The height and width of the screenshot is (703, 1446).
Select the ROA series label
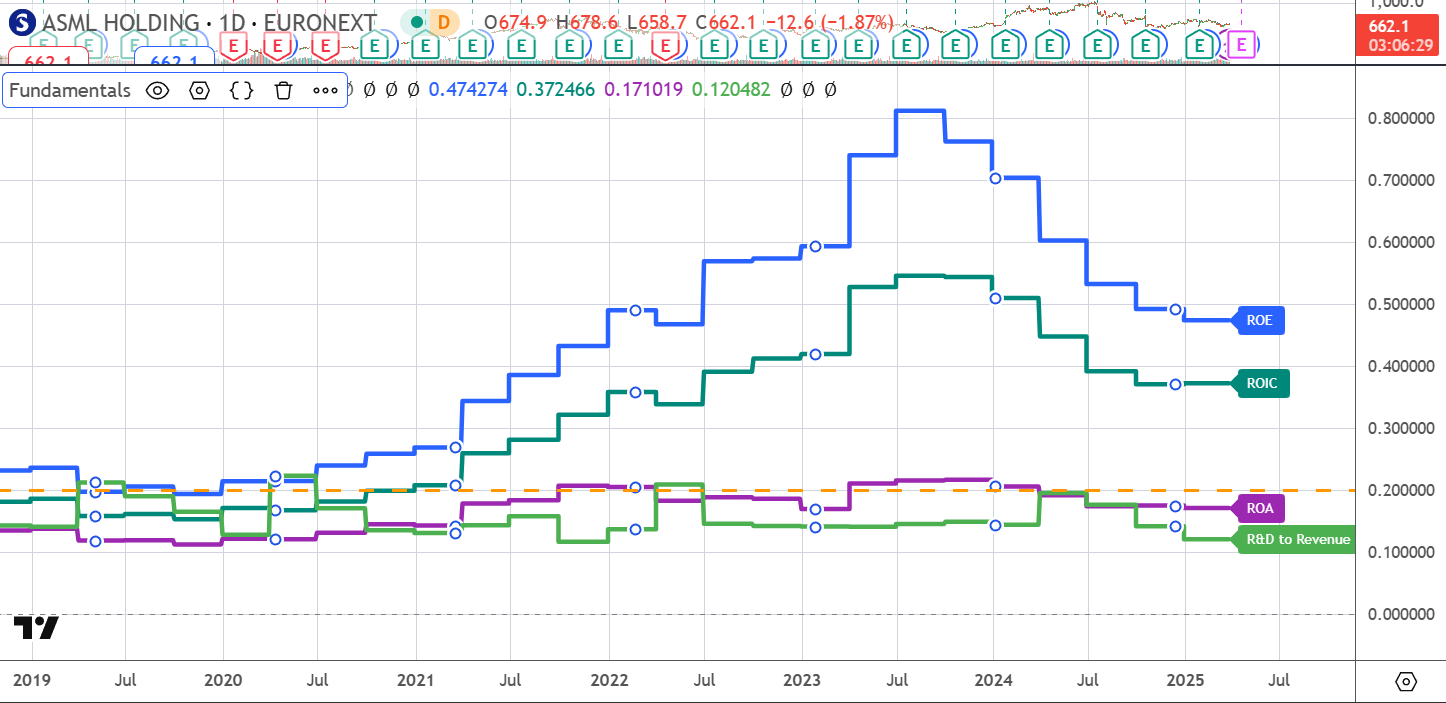point(1260,508)
